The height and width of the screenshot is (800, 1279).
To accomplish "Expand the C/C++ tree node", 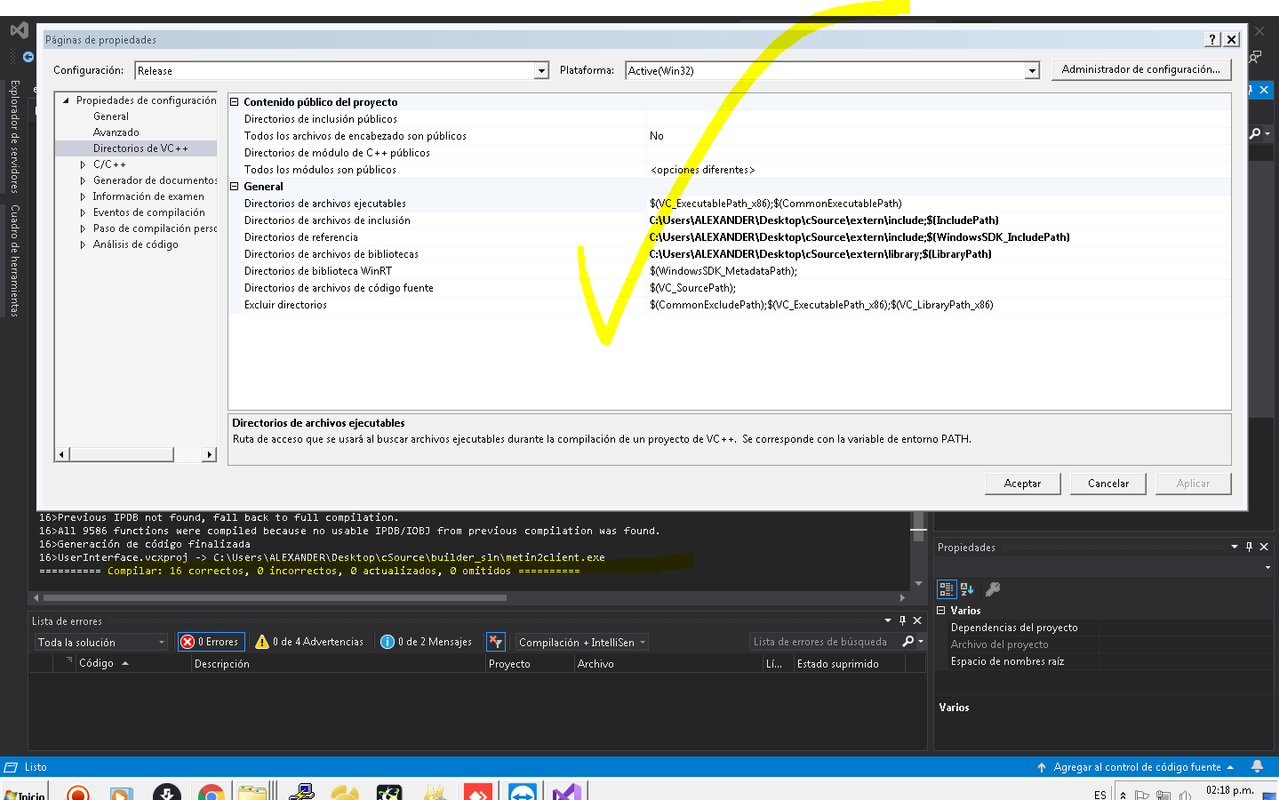I will coord(84,165).
